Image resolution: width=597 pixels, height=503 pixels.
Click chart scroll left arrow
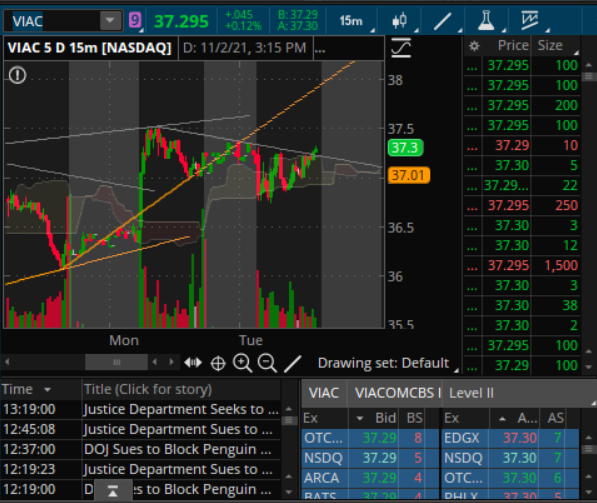coord(7,361)
